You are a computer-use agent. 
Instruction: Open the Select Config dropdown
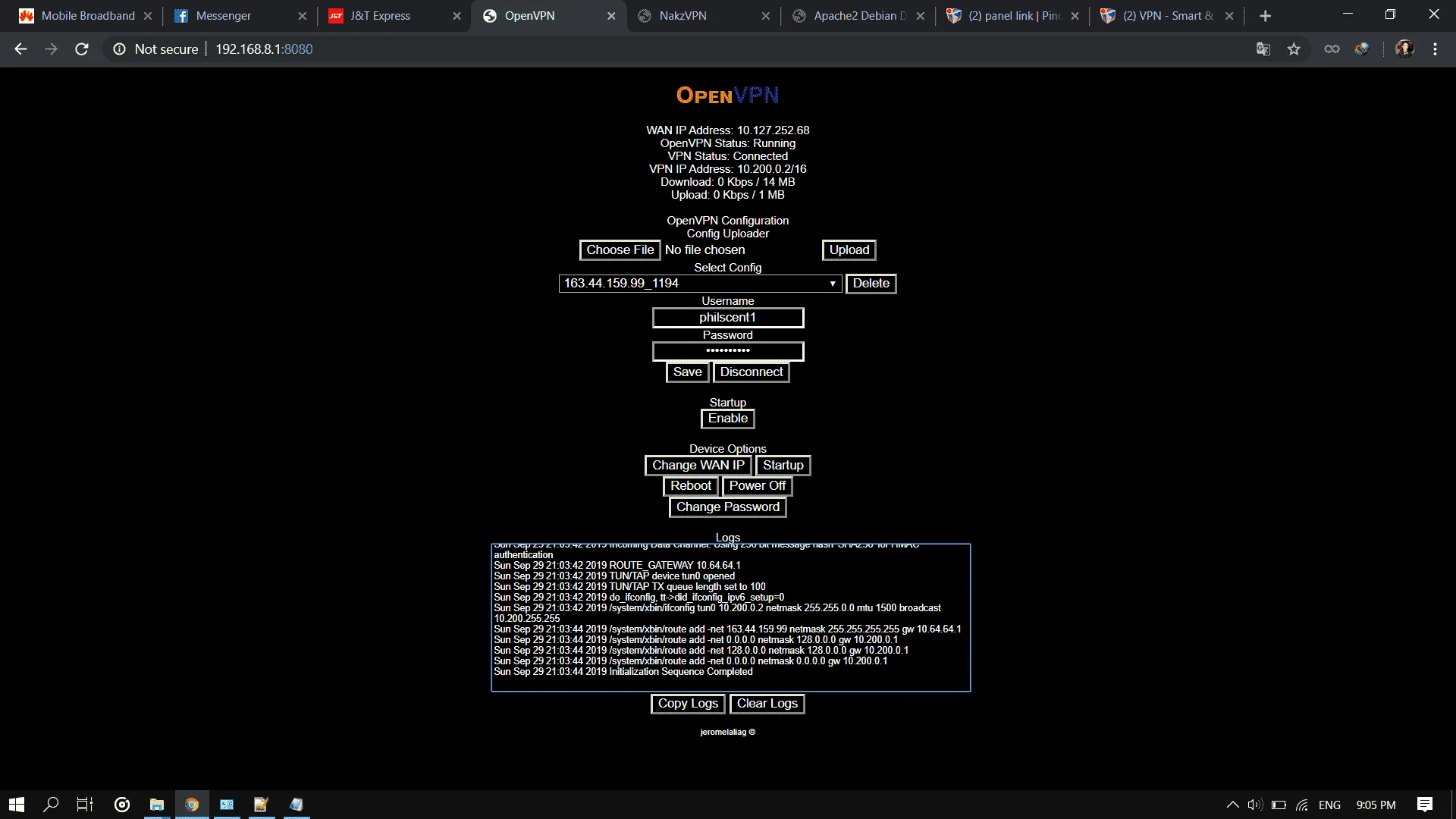click(x=700, y=284)
